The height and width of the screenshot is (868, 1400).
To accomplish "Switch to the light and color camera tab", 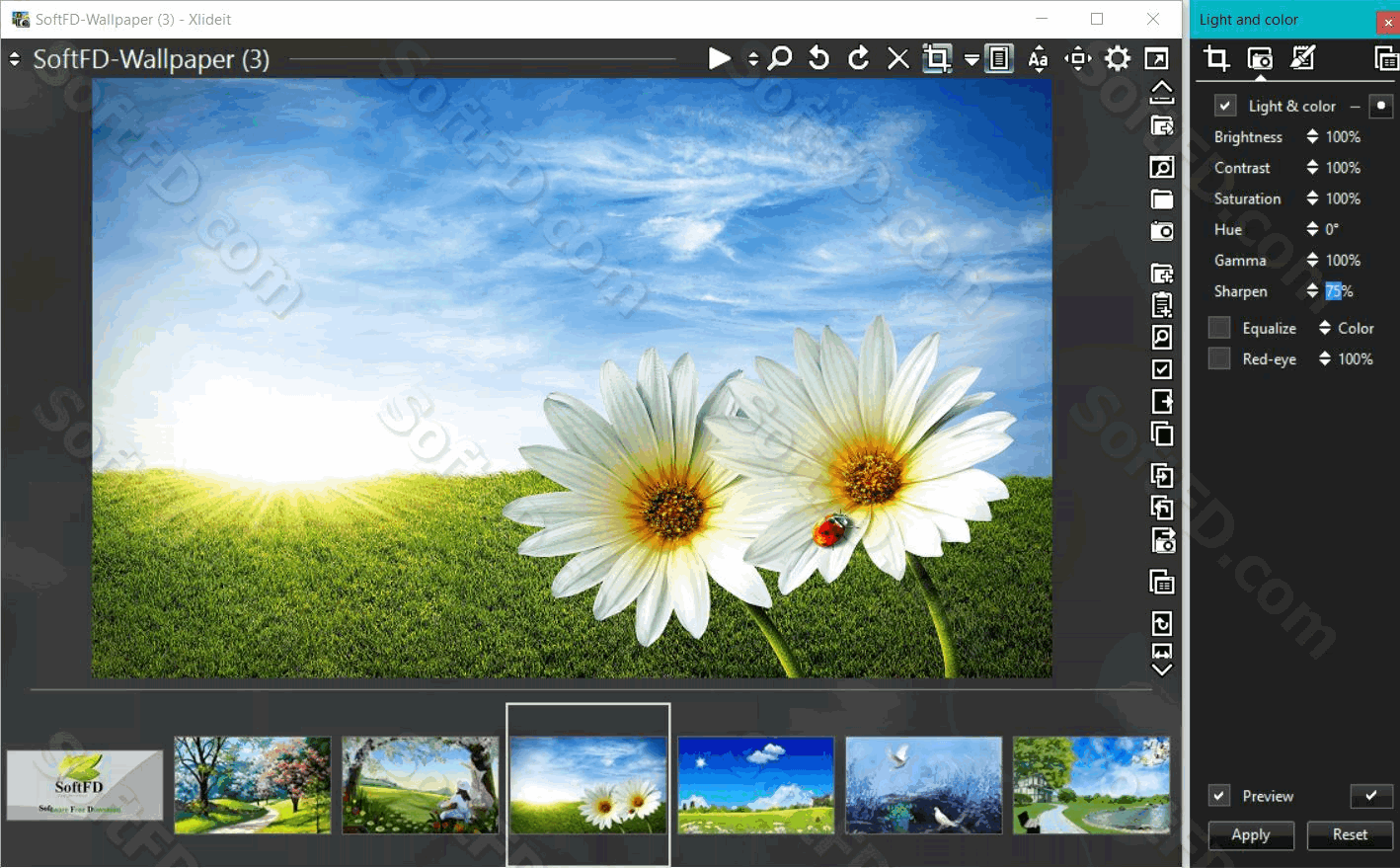I will [x=1260, y=59].
